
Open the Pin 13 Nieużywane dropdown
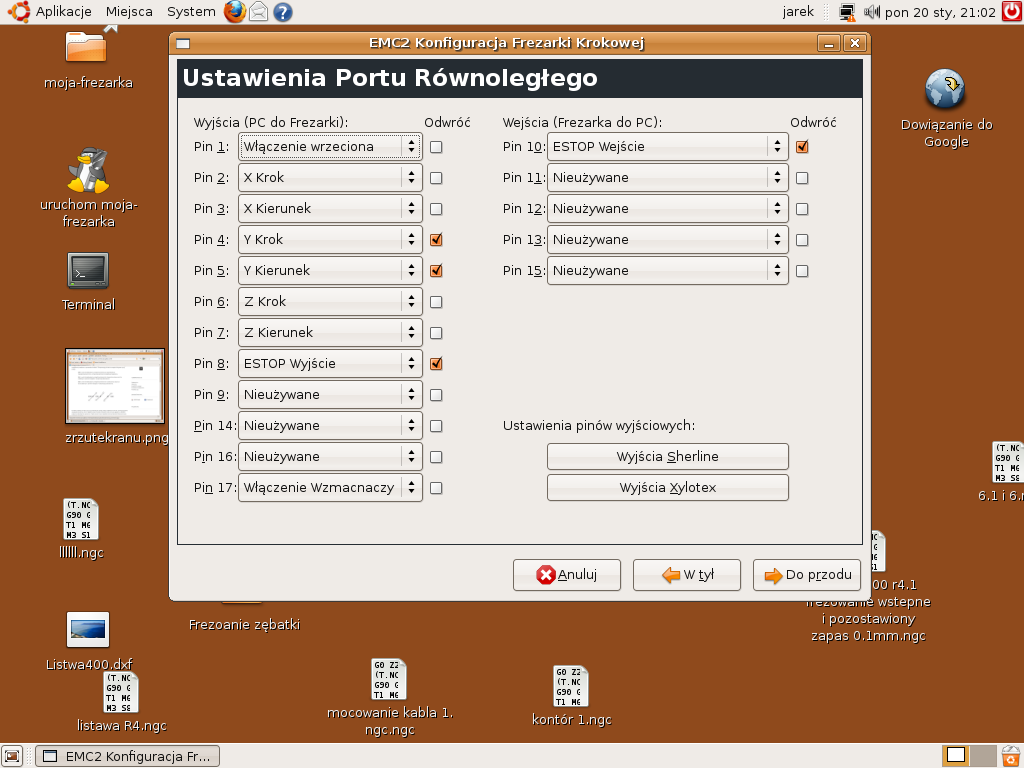[x=667, y=240]
